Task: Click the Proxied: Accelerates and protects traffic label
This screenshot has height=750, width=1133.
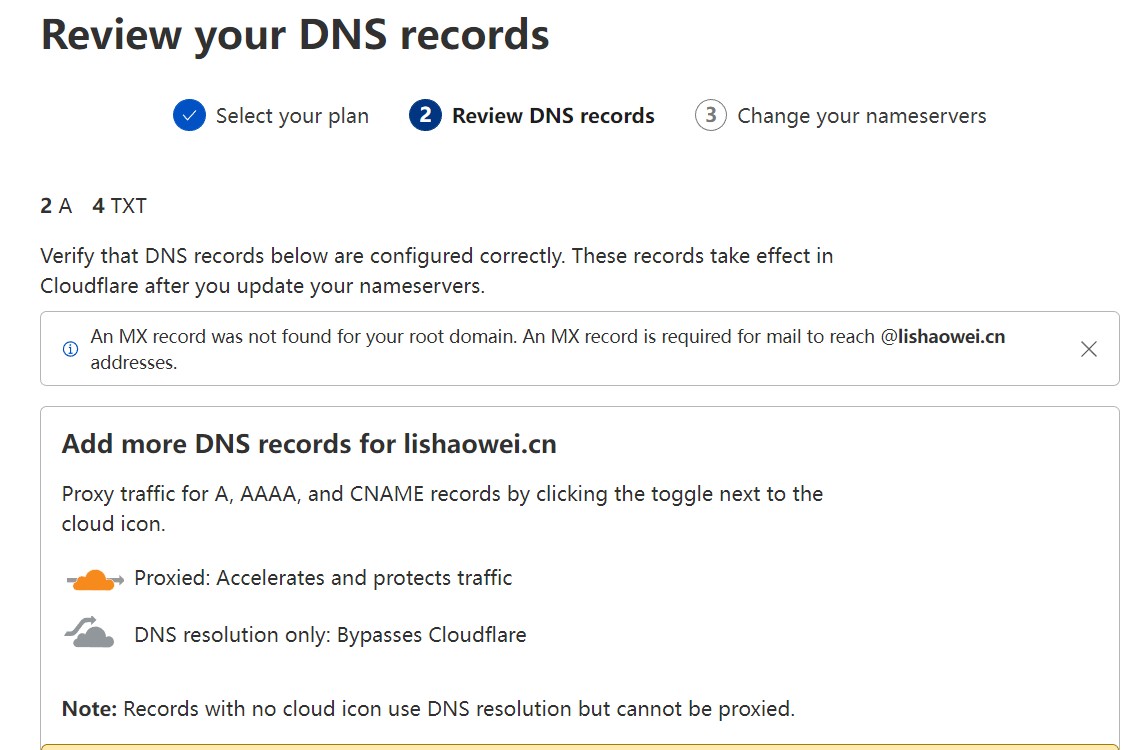Action: click(x=323, y=578)
